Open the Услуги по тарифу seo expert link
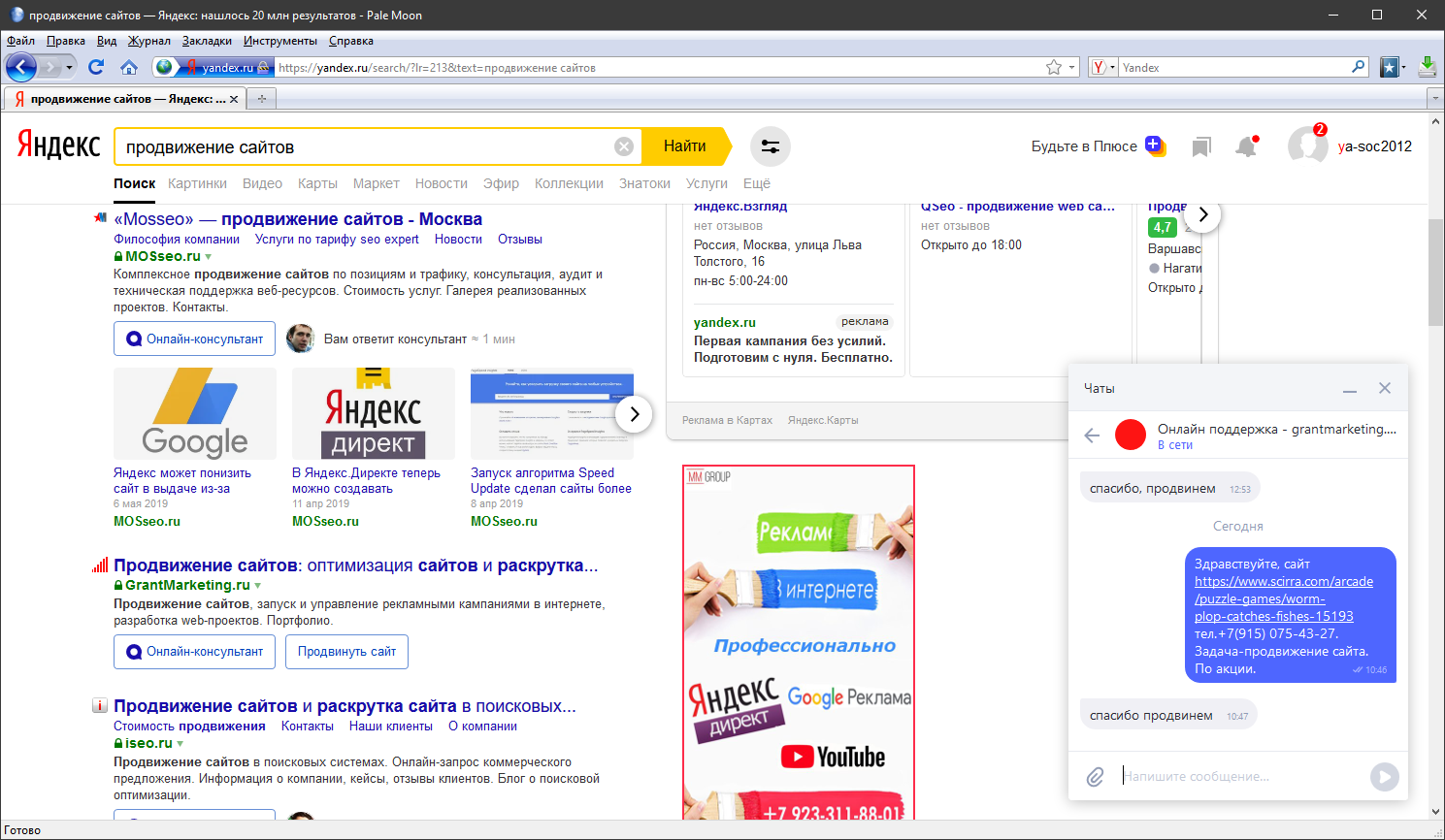Screen dimensions: 1445x840 point(337,240)
